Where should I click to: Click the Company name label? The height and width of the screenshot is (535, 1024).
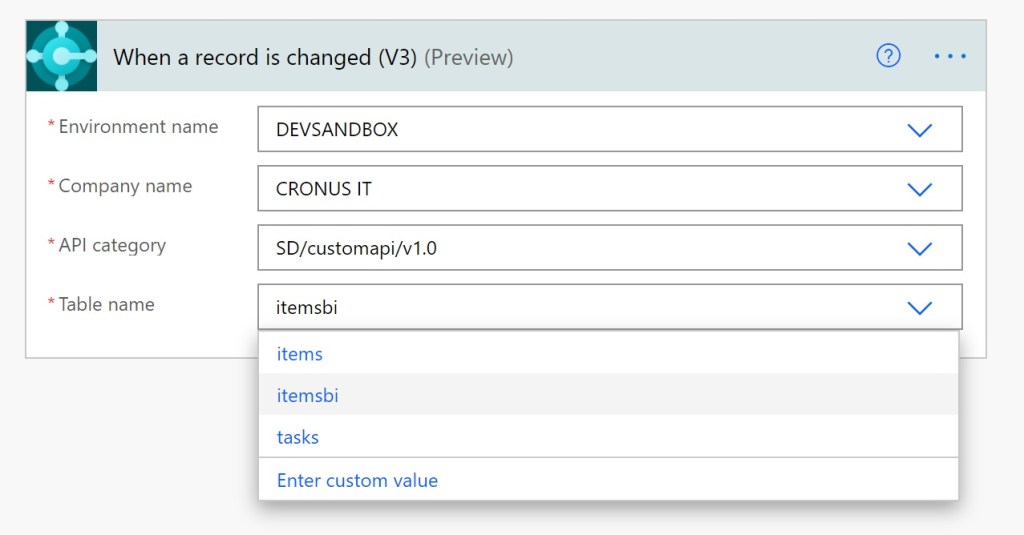coord(125,186)
